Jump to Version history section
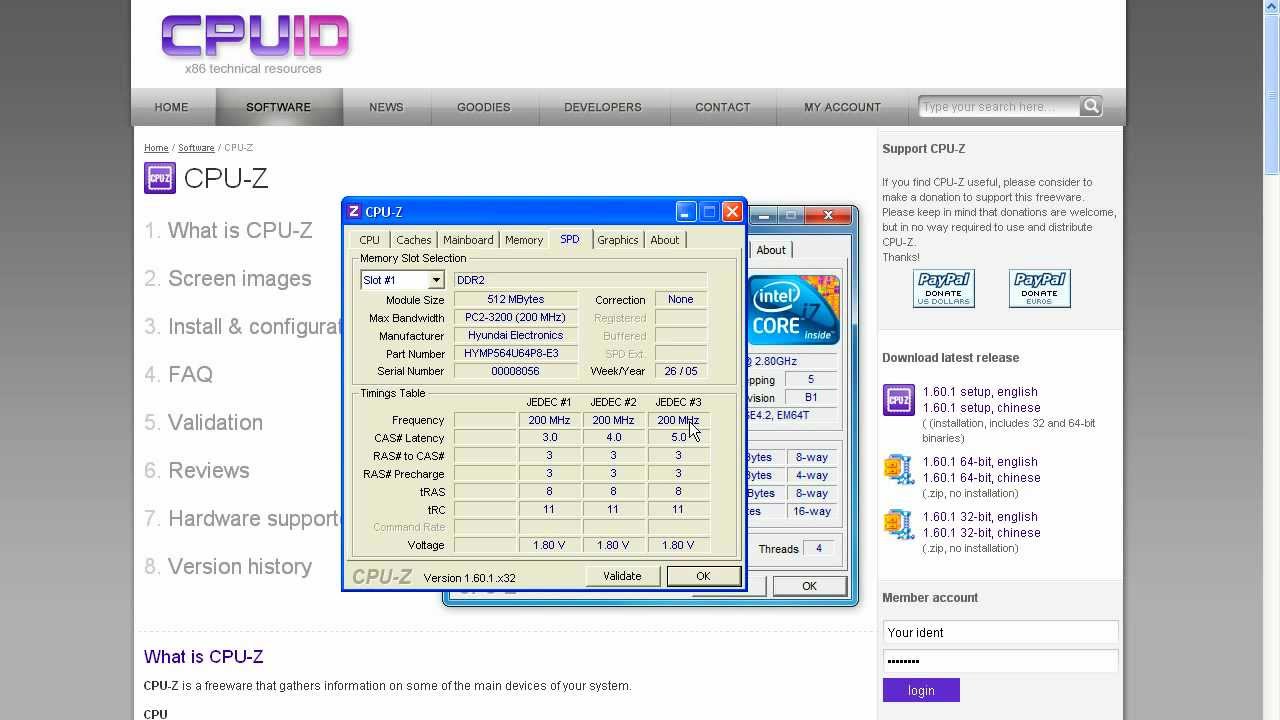The width and height of the screenshot is (1280, 720). click(240, 567)
